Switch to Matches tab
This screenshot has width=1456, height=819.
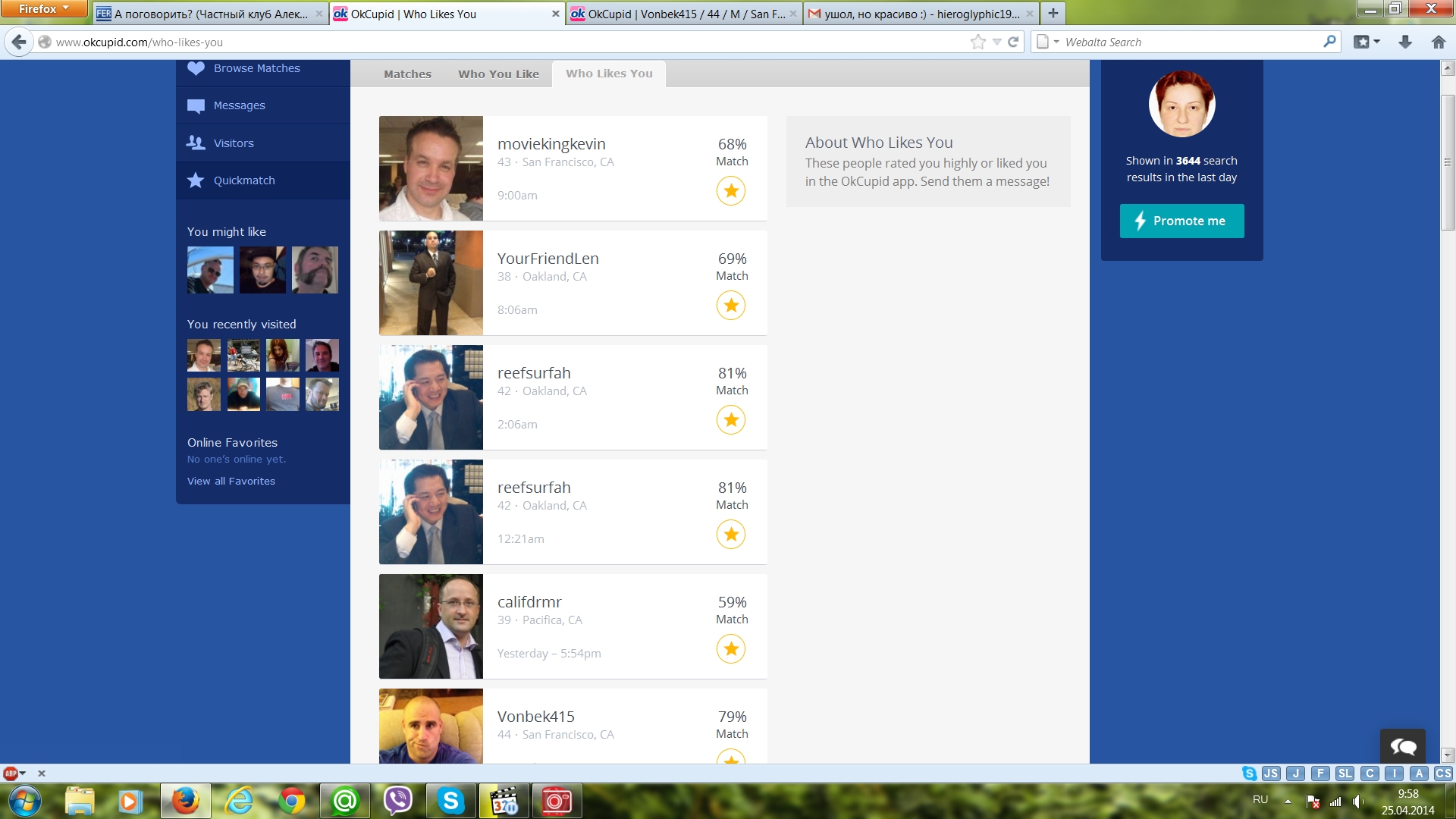[x=407, y=74]
